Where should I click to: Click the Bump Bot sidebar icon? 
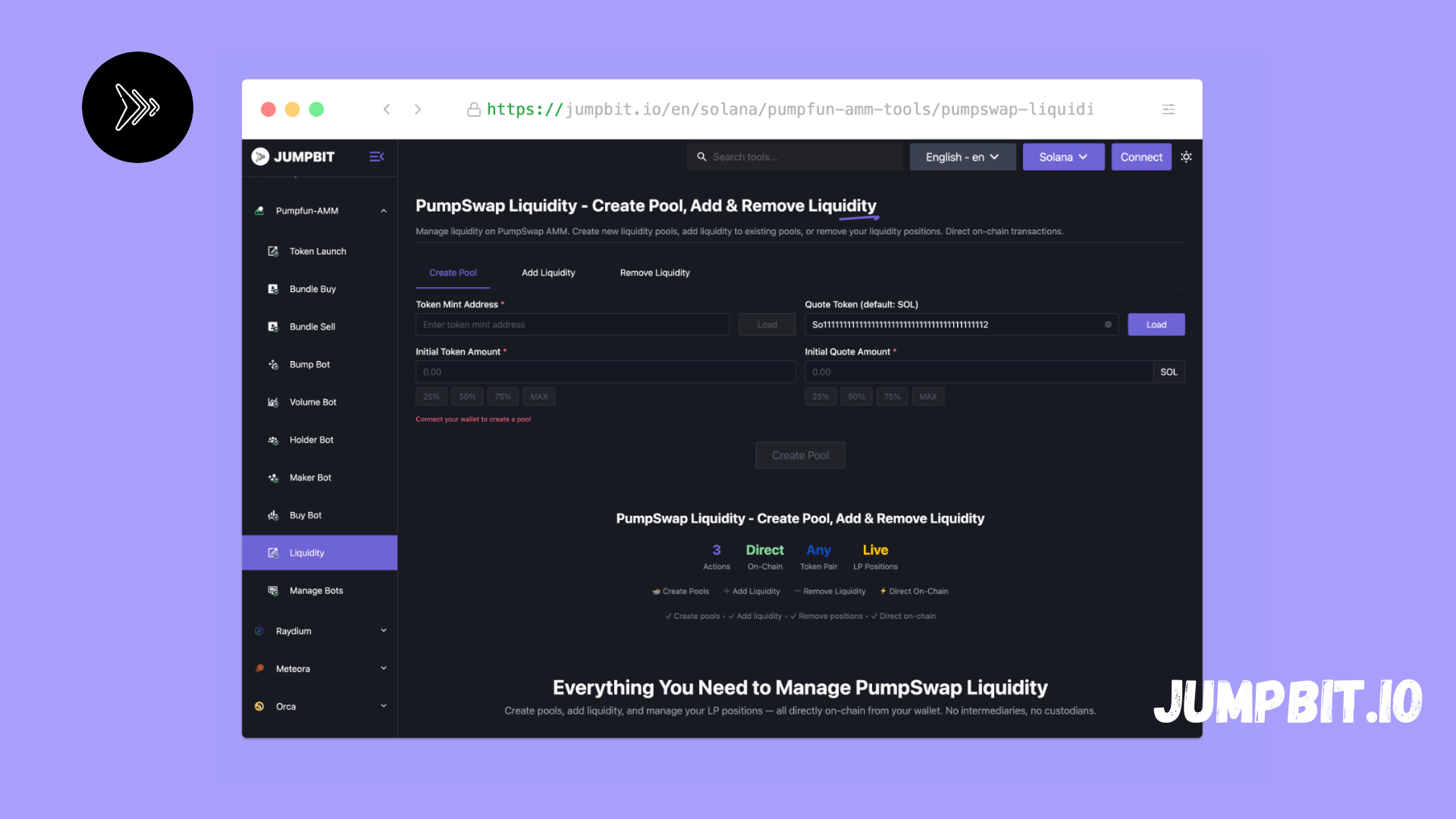(273, 365)
